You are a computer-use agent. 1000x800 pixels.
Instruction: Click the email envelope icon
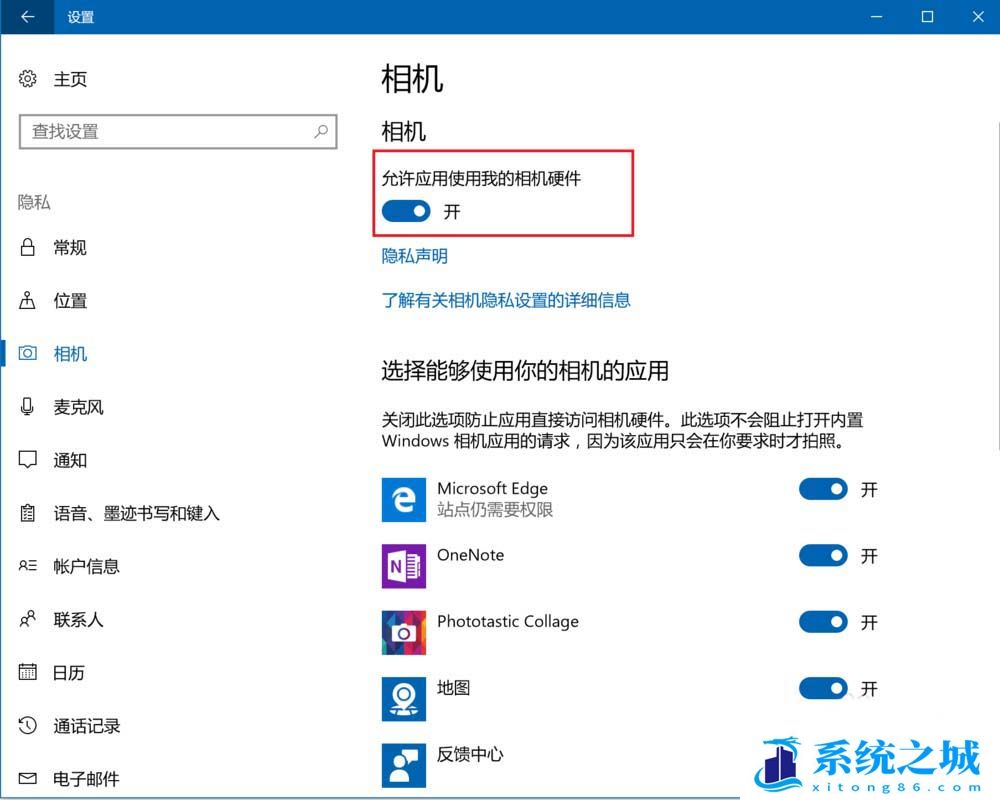(27, 778)
